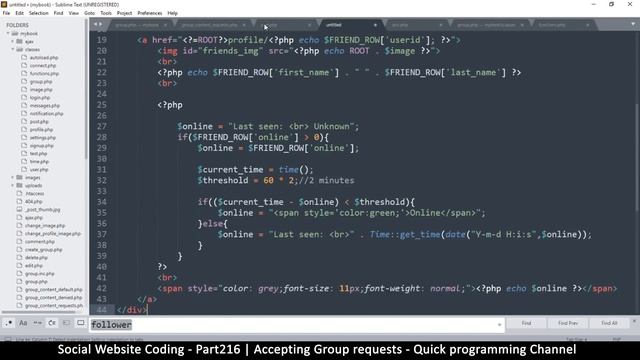Toggle highlight matches option in find bar
This screenshot has height=360, width=640.
[81, 323]
